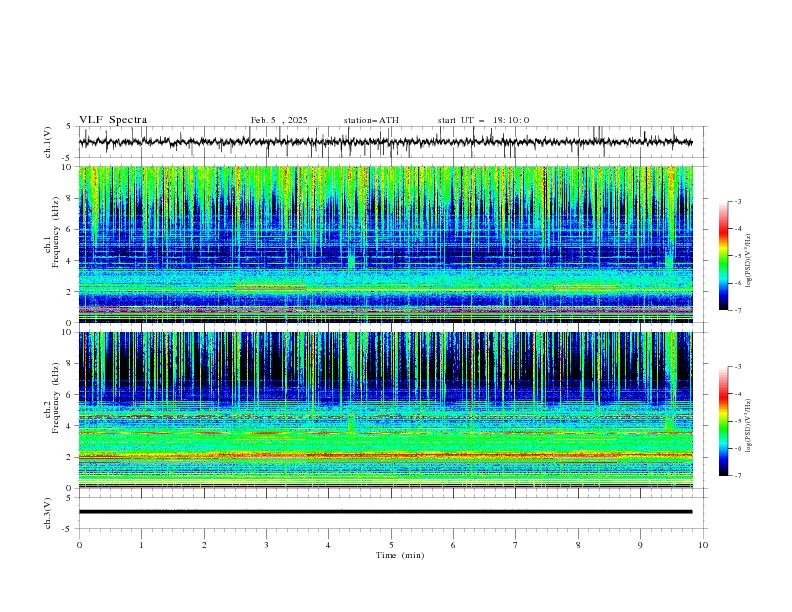Screen dimensions: 792x612
Task: Click the 'ch.3(V)' axis label
Action: tap(48, 513)
